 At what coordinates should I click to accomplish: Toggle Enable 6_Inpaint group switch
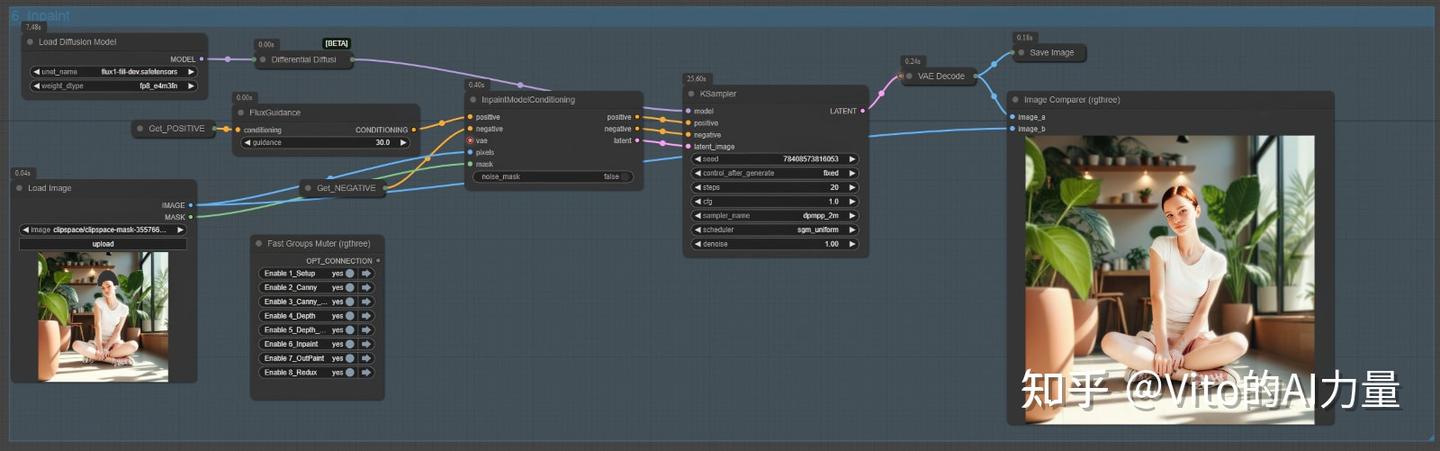(350, 344)
